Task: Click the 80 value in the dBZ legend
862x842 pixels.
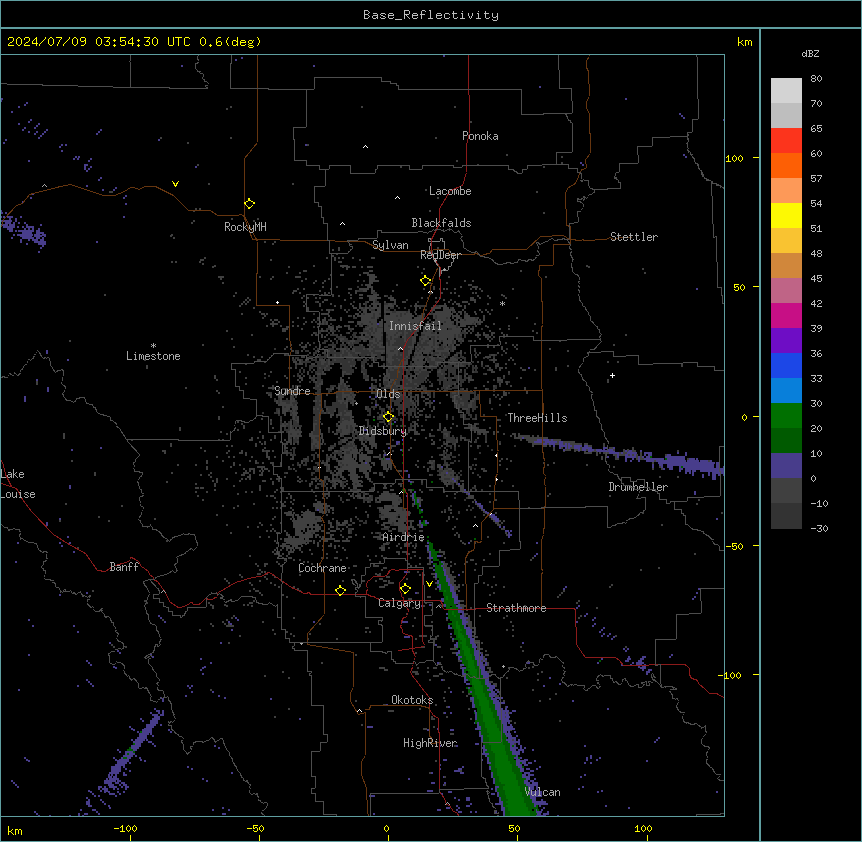Action: click(816, 79)
